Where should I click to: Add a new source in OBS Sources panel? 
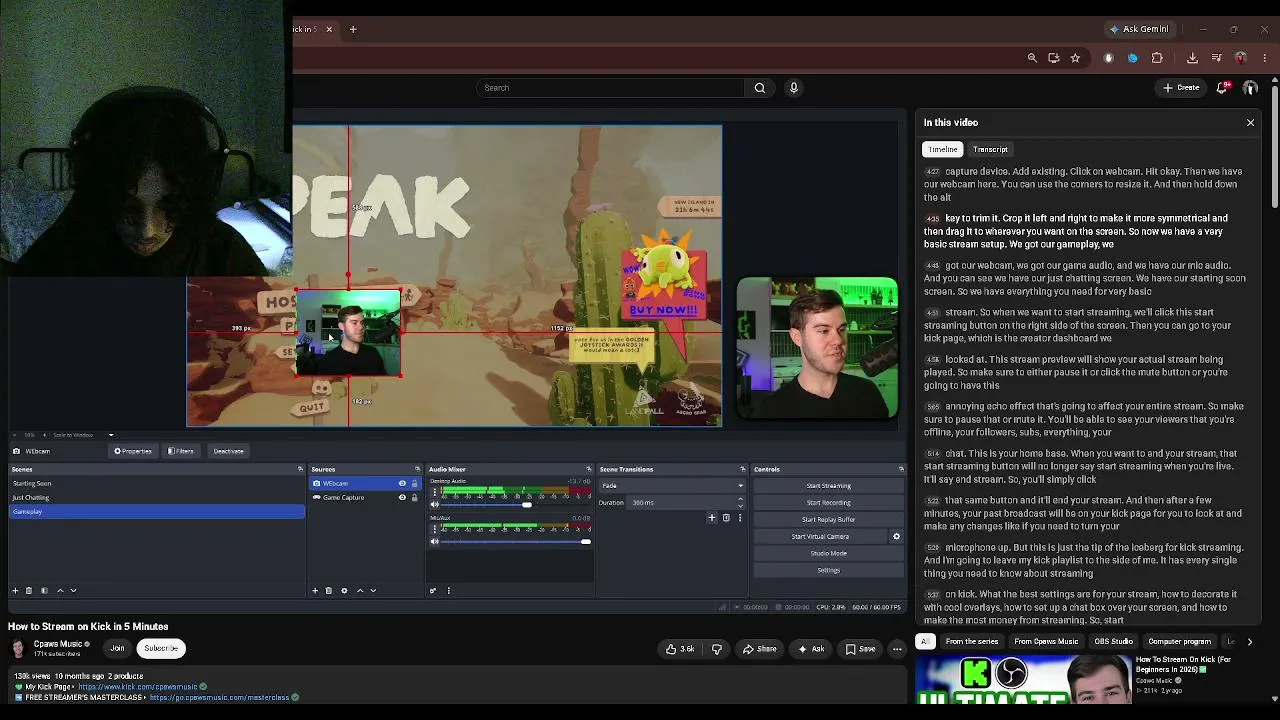click(x=315, y=591)
